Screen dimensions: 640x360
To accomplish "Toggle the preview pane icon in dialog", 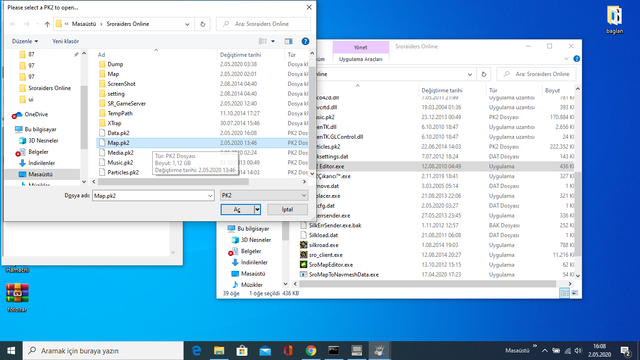I will pyautogui.click(x=289, y=41).
